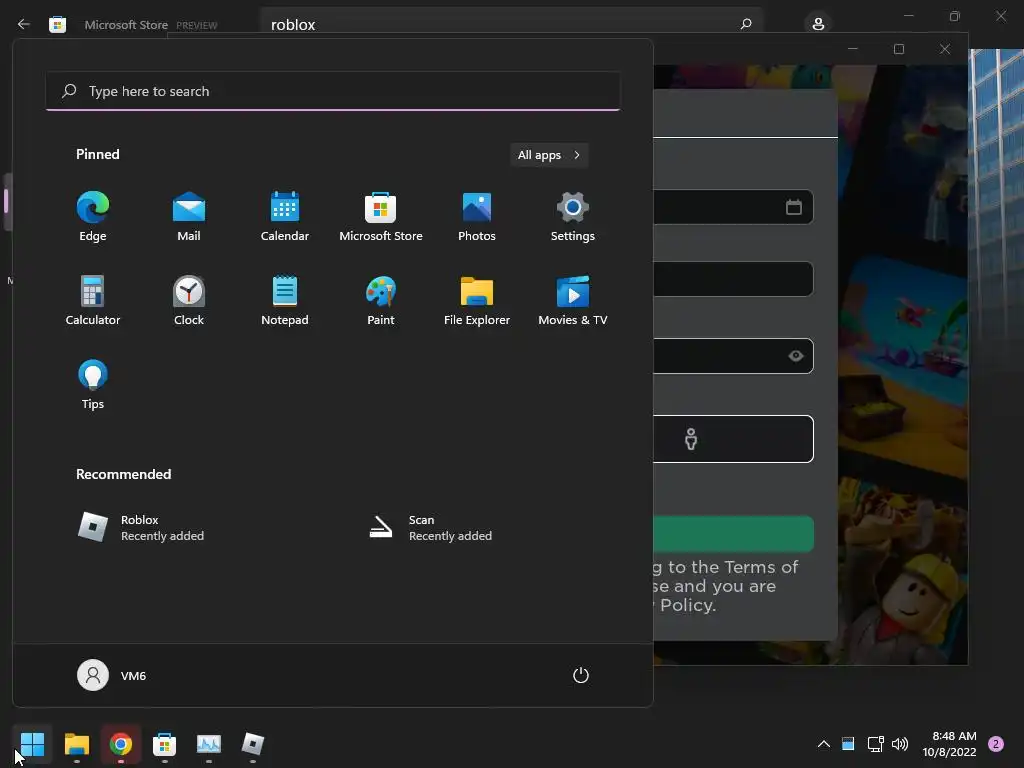This screenshot has width=1024, height=768.
Task: Open Roblox birthday calendar picker icon
Action: pos(793,207)
